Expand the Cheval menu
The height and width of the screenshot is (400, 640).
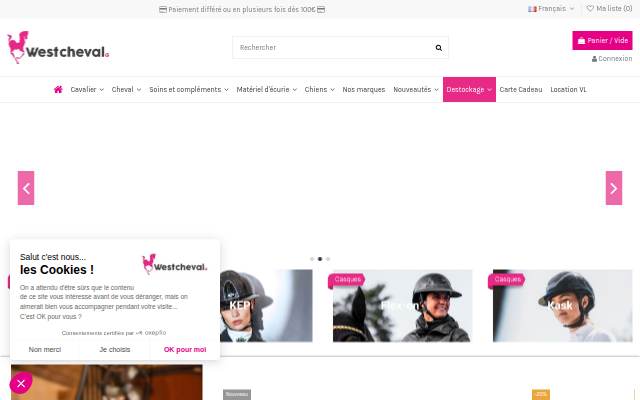click(126, 89)
